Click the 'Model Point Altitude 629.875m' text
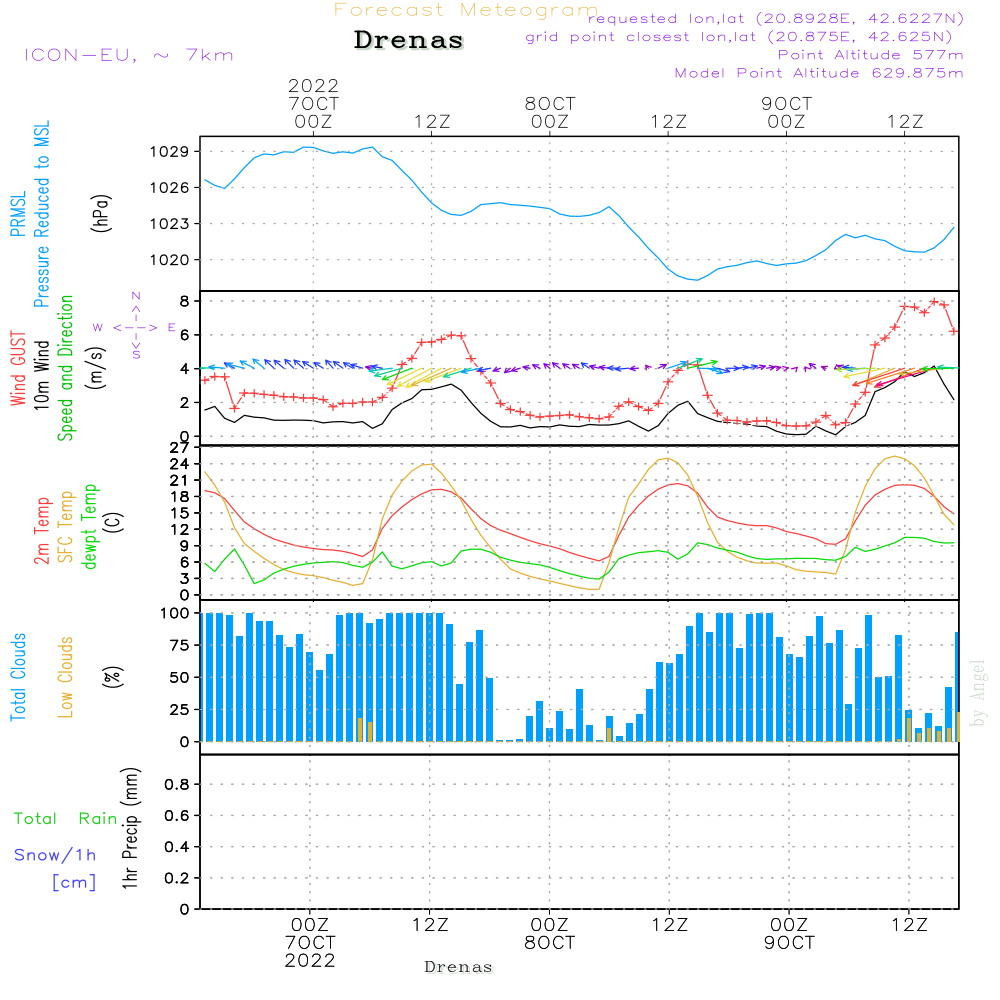Screen dimensions: 1000x1000 [x=819, y=73]
